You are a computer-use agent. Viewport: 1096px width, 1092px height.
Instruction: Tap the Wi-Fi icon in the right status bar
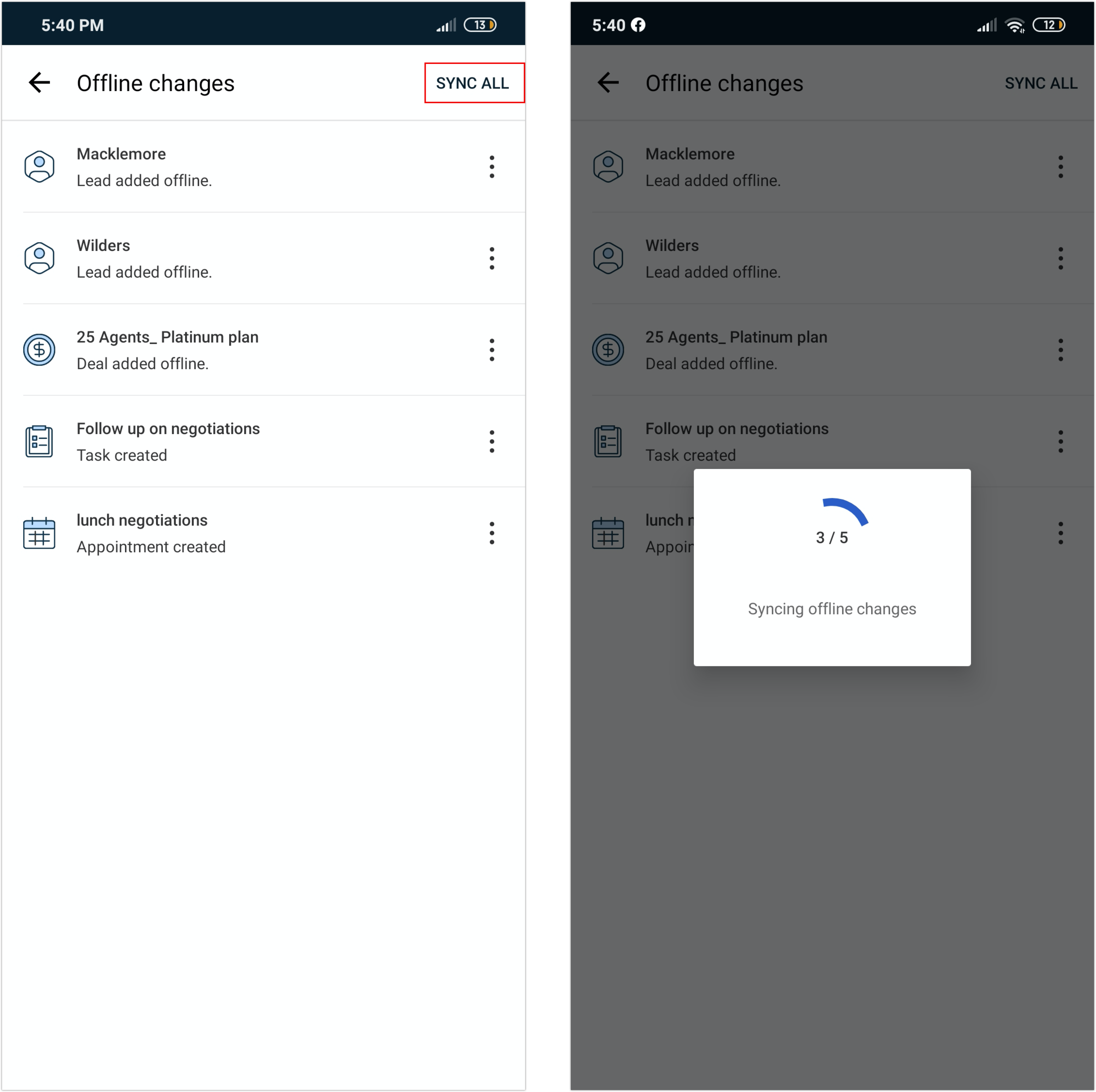tap(1014, 26)
